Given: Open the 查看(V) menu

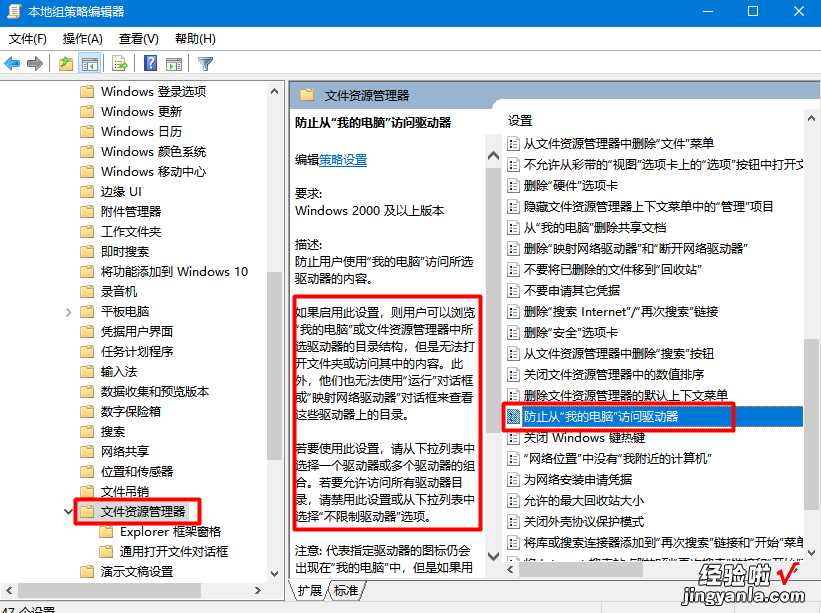Looking at the screenshot, I should point(138,39).
